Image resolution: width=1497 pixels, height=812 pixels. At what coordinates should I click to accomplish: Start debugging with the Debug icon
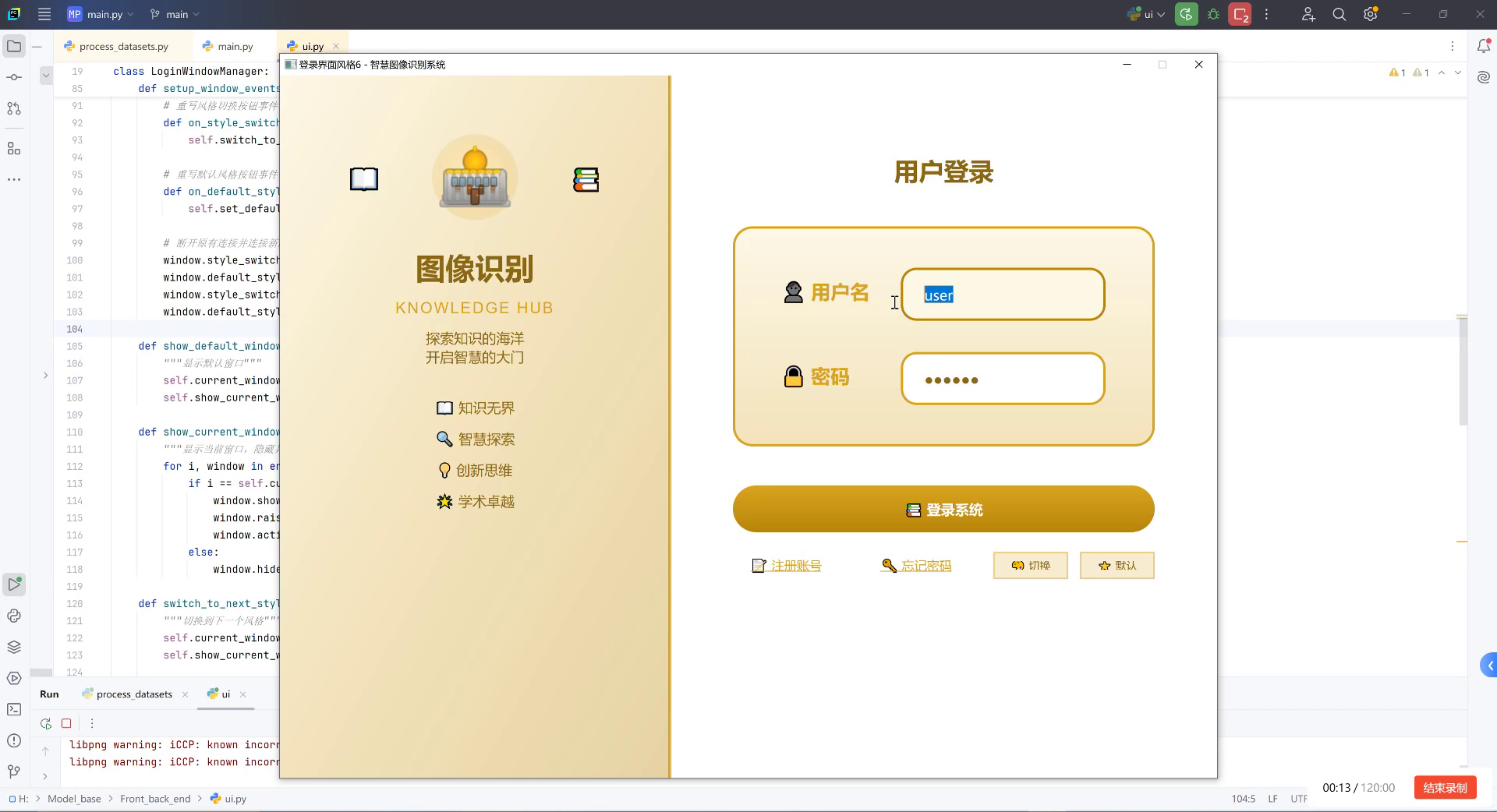coord(1213,14)
